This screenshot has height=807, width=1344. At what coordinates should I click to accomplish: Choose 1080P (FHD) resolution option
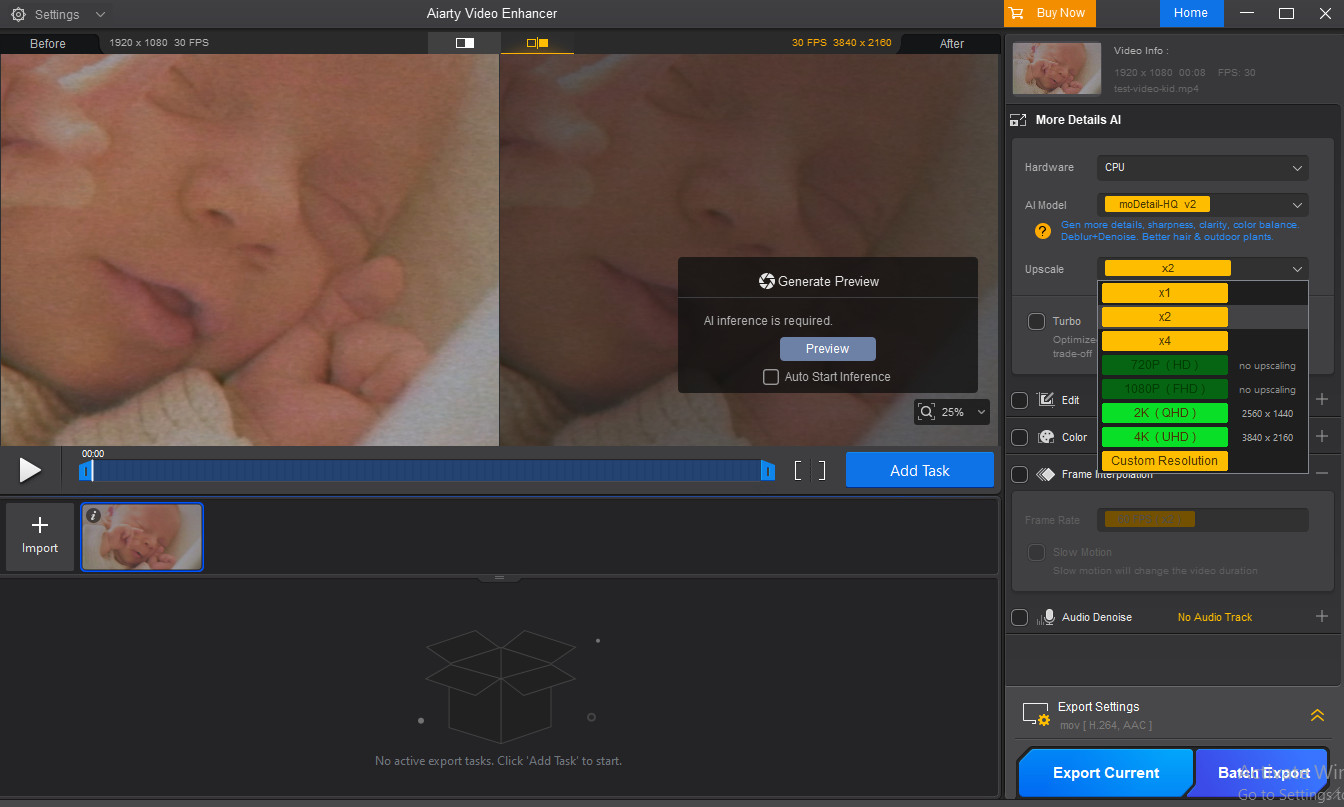[x=1165, y=389]
